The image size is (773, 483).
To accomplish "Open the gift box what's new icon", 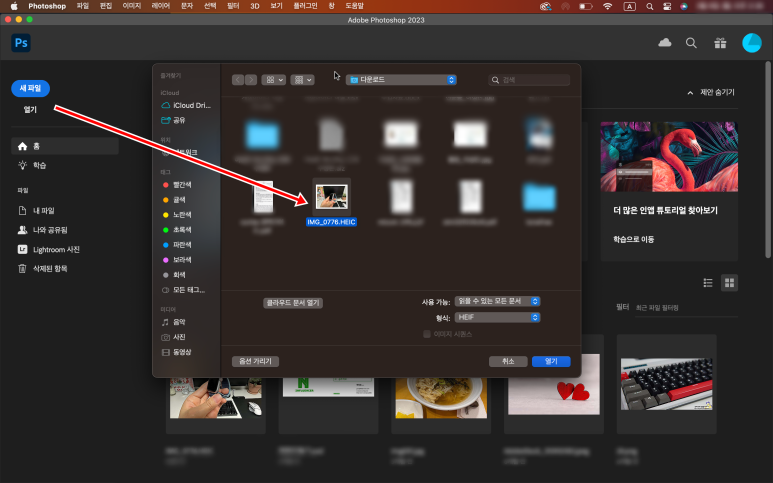I will point(720,43).
